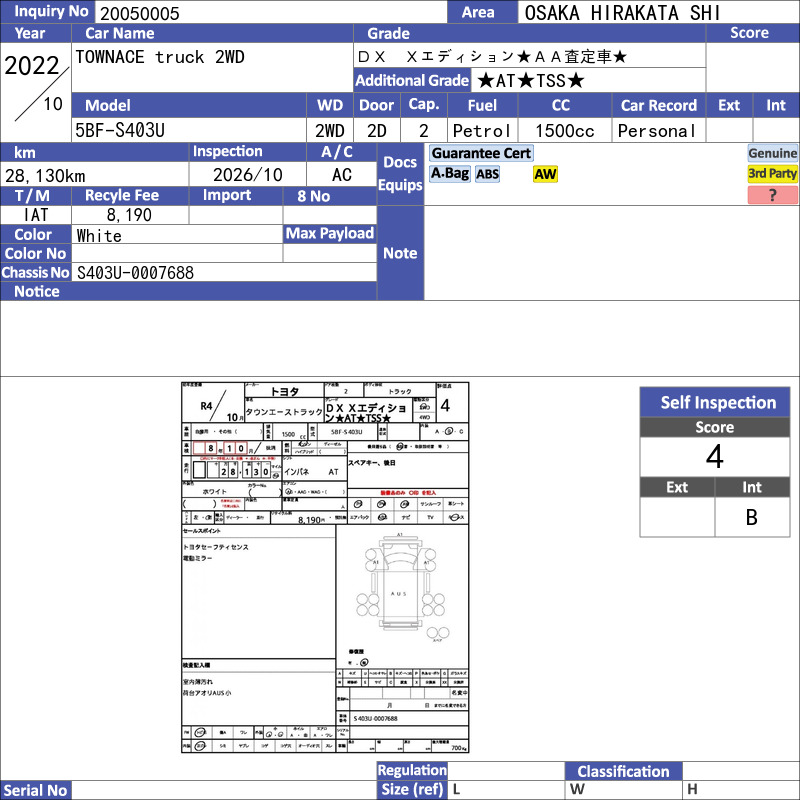Click the Docs label

[x=400, y=162]
